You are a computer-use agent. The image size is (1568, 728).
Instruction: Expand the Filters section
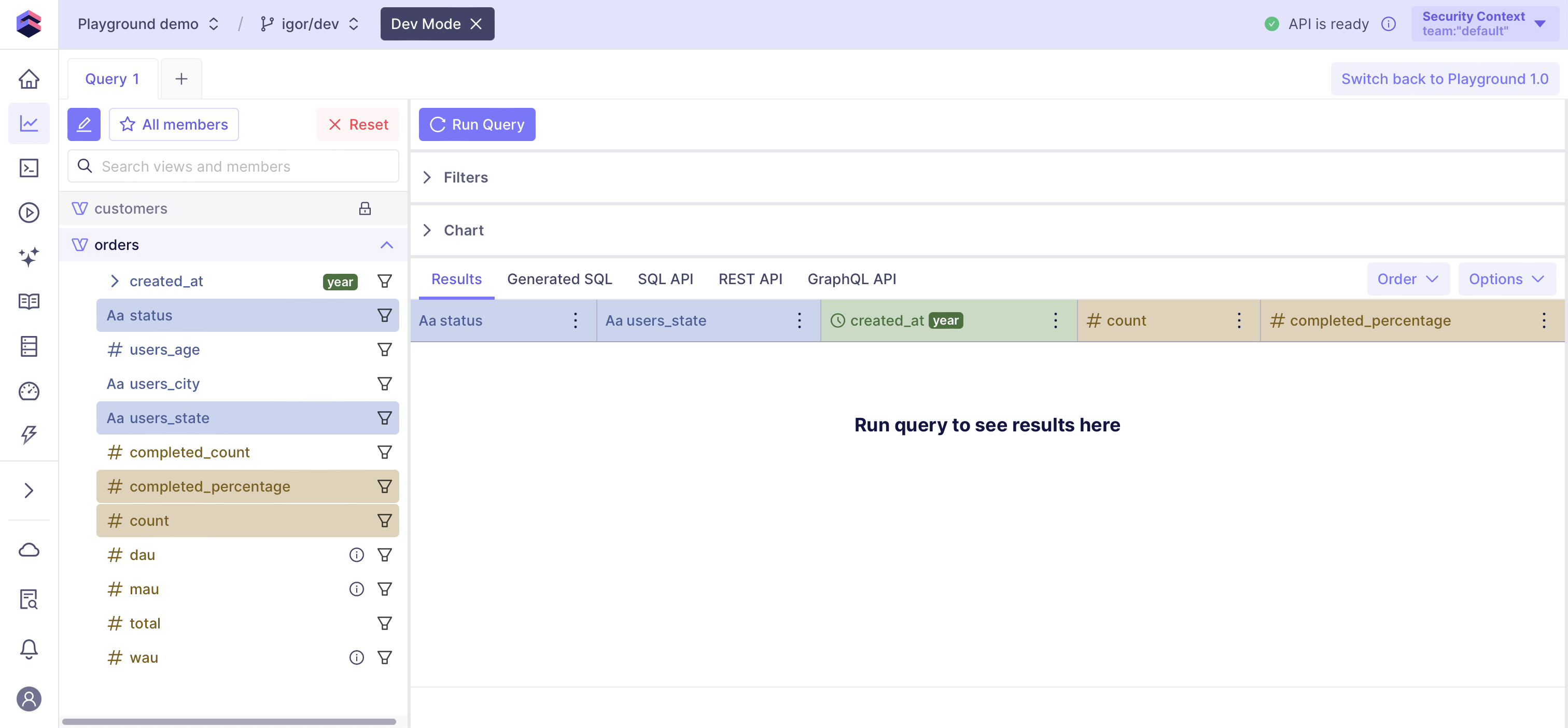[x=465, y=177]
